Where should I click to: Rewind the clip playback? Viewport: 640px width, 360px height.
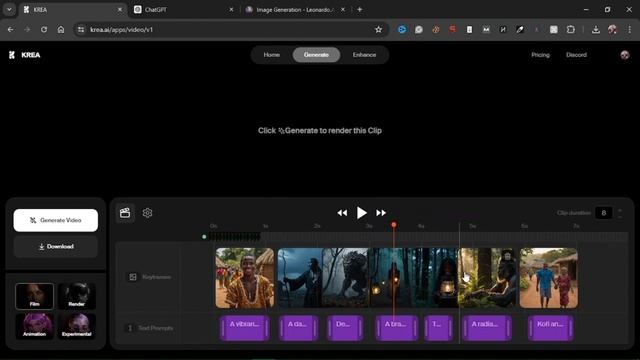(x=342, y=213)
